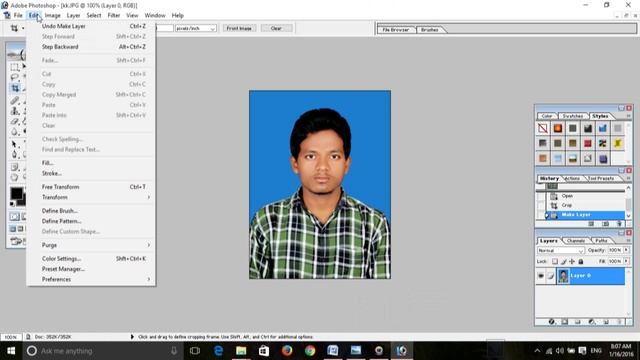Toggle lock image pixels brush checkbox
This screenshot has width=640, height=360.
pos(563,261)
